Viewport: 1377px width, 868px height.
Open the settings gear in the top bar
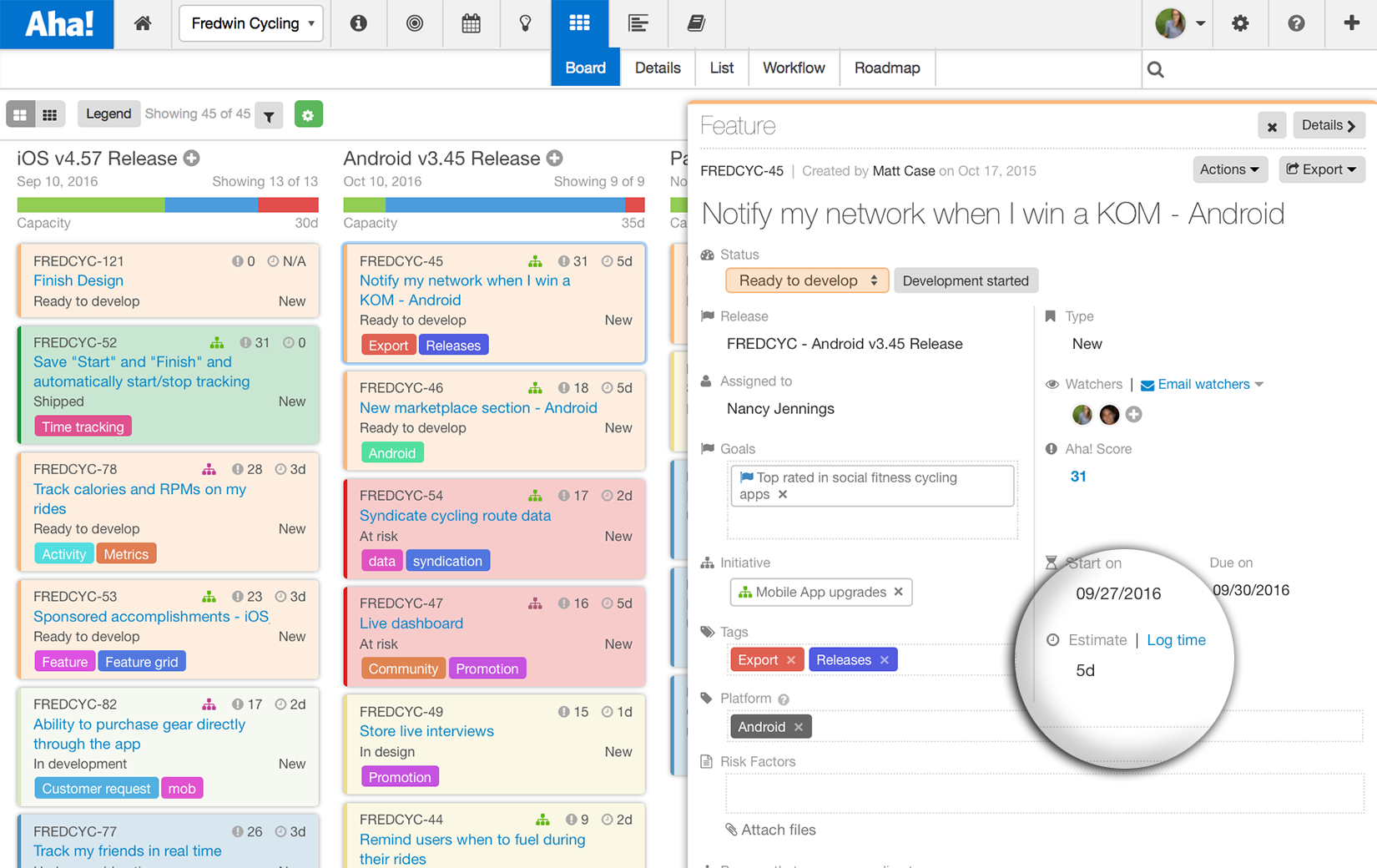tap(1240, 23)
